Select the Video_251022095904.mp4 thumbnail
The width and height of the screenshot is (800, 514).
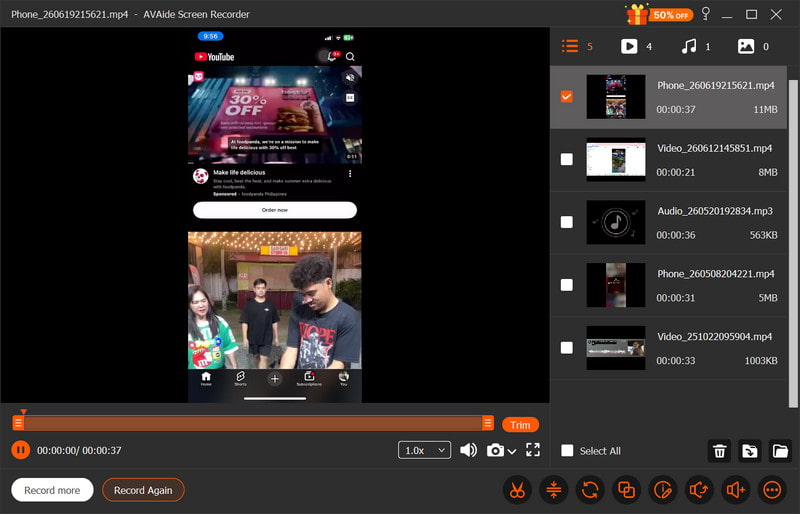point(616,348)
